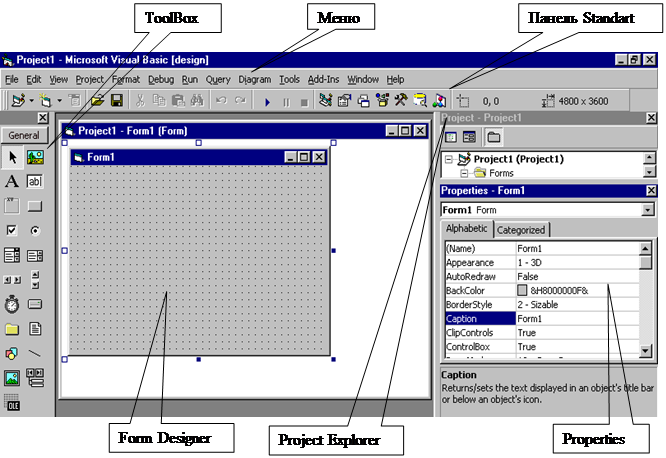The width and height of the screenshot is (666, 458).
Task: Collapse the Forms folder node
Action: pos(464,173)
